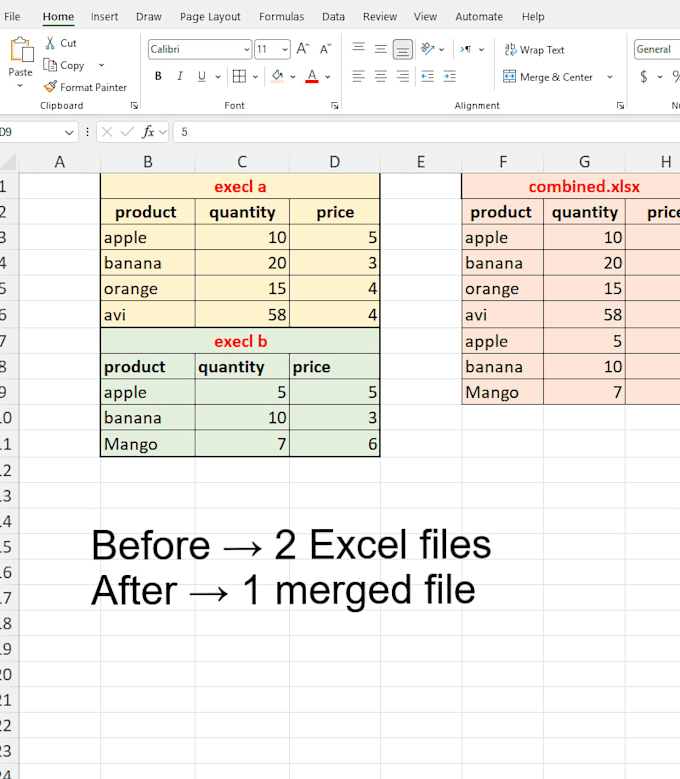Expand the font color palette arrow
Image resolution: width=680 pixels, height=779 pixels.
[x=328, y=77]
